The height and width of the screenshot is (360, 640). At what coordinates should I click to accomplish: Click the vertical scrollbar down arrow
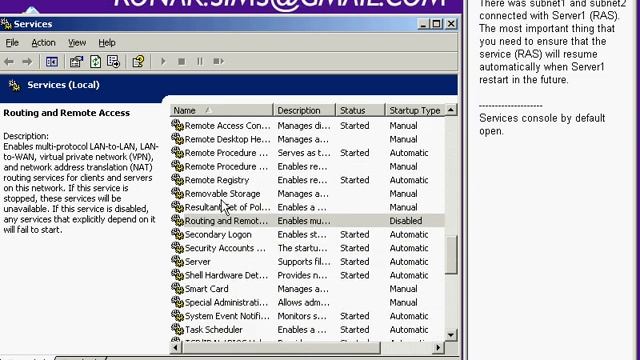click(451, 335)
